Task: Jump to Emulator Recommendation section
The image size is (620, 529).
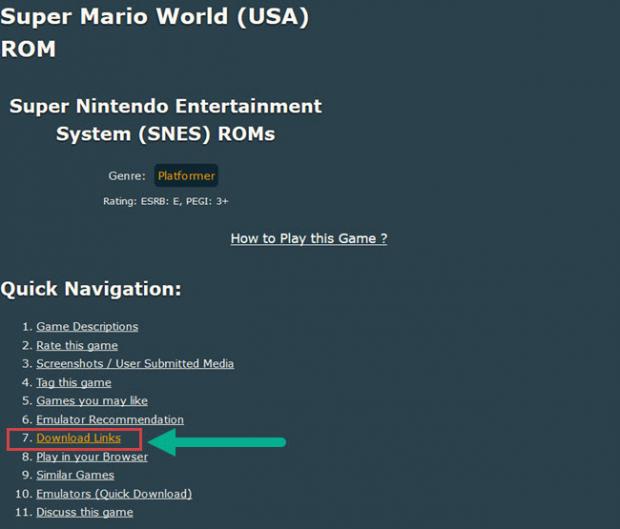Action: click(110, 420)
